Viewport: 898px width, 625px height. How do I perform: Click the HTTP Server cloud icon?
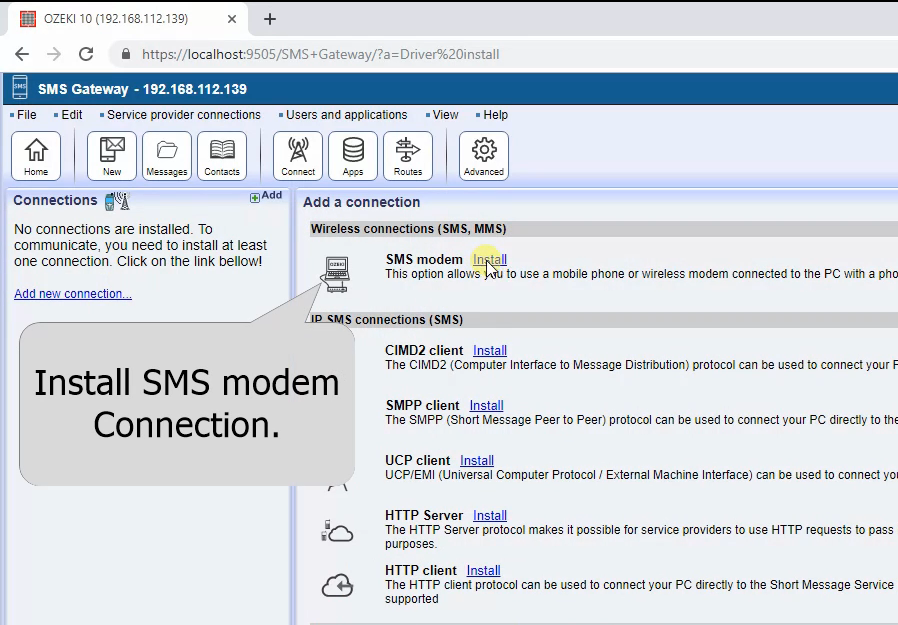pos(337,530)
